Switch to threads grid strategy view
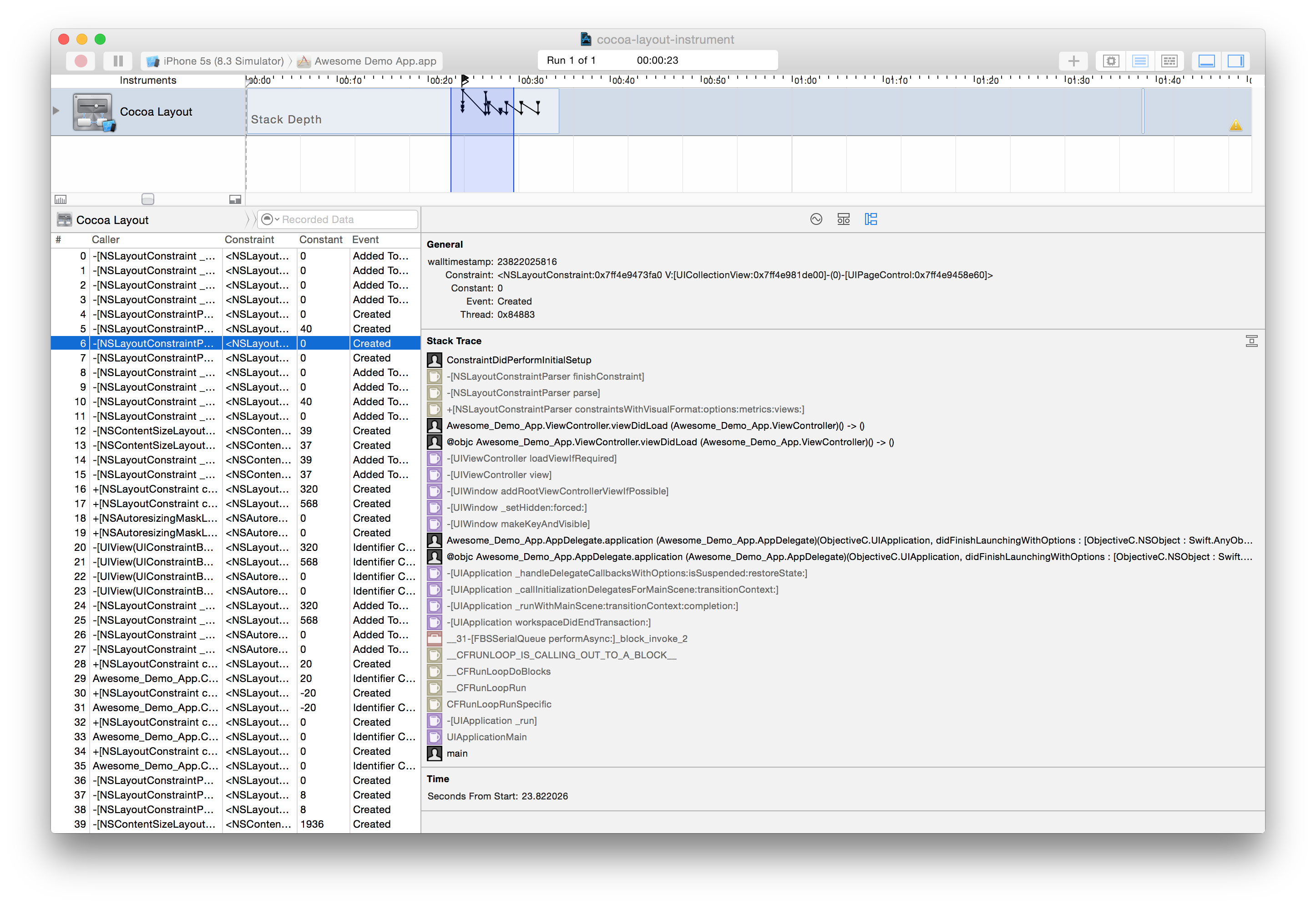Viewport: 1316px width, 906px height. click(1169, 61)
